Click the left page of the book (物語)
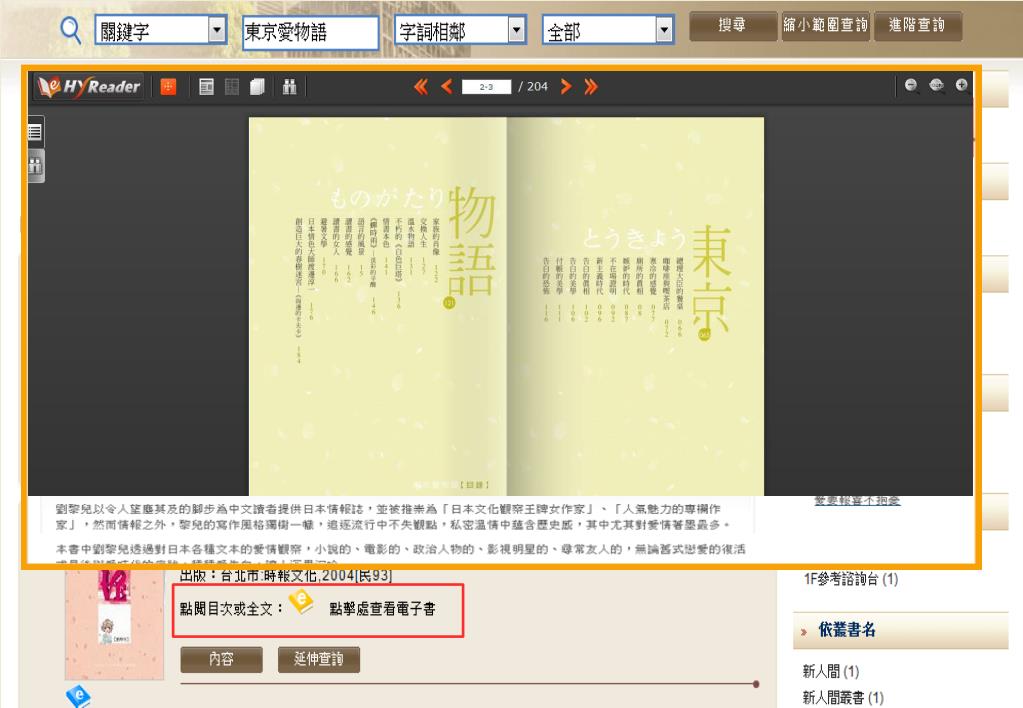This screenshot has width=1023, height=708. click(x=378, y=307)
